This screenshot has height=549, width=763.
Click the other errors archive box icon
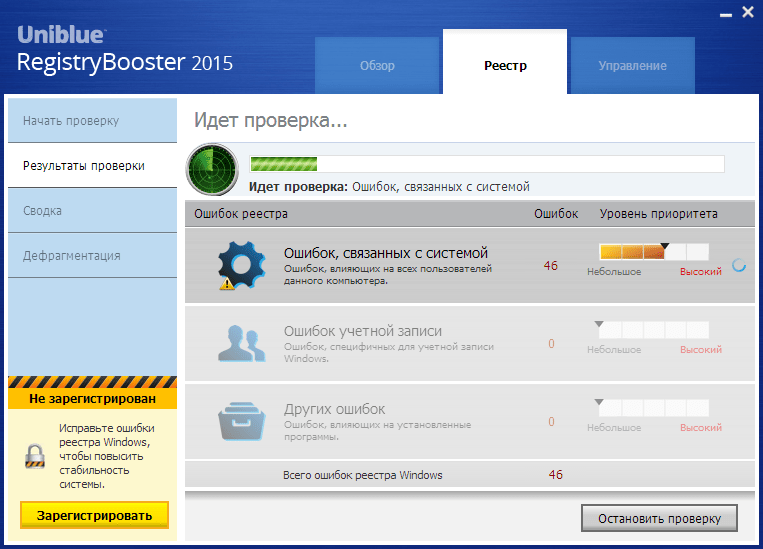point(242,421)
